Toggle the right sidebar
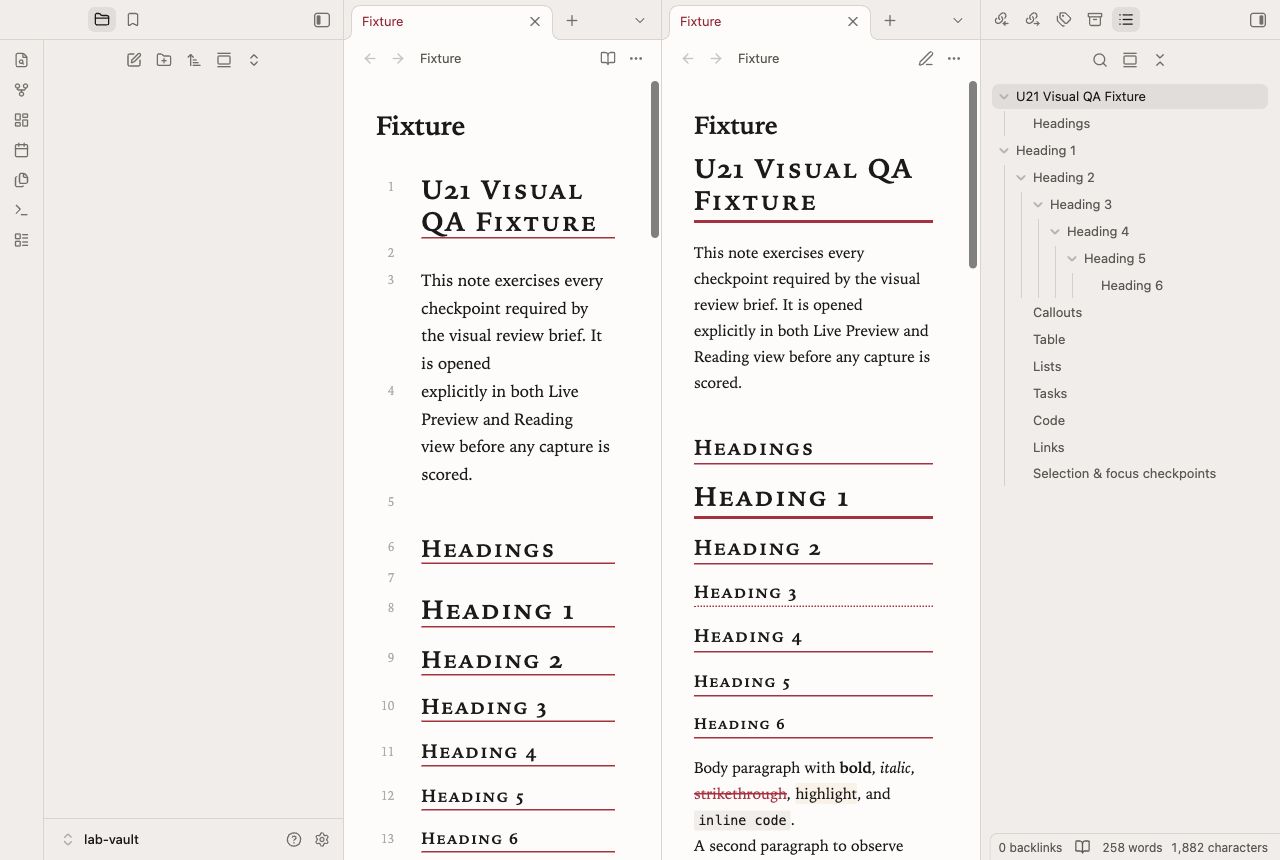Screen dimensions: 1280x860 (1258, 19)
